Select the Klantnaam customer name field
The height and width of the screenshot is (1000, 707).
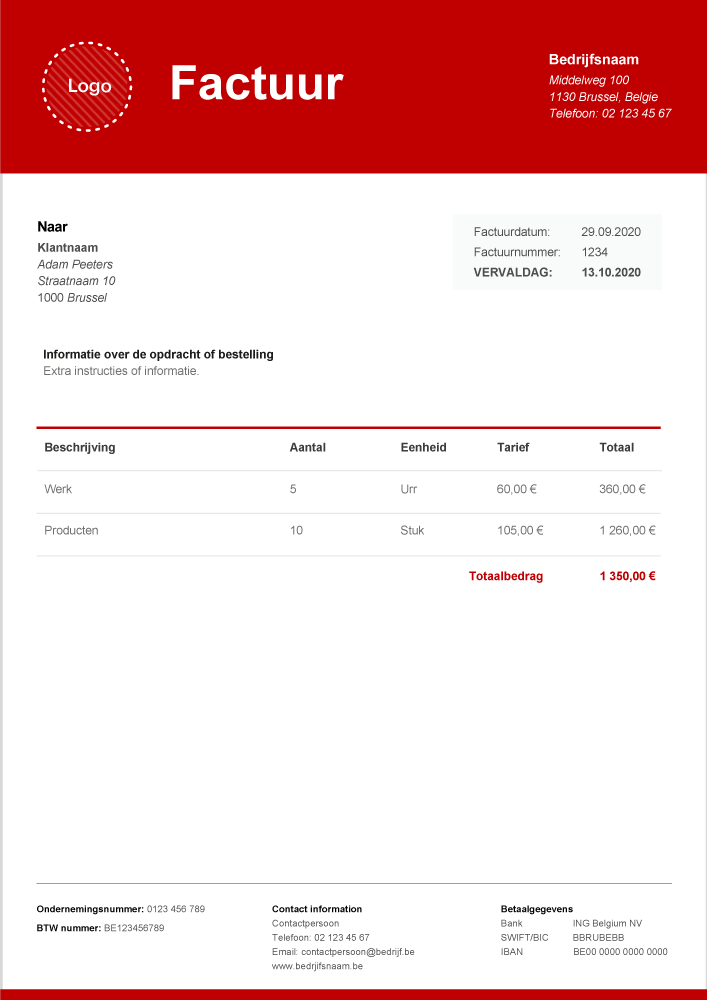coord(68,248)
